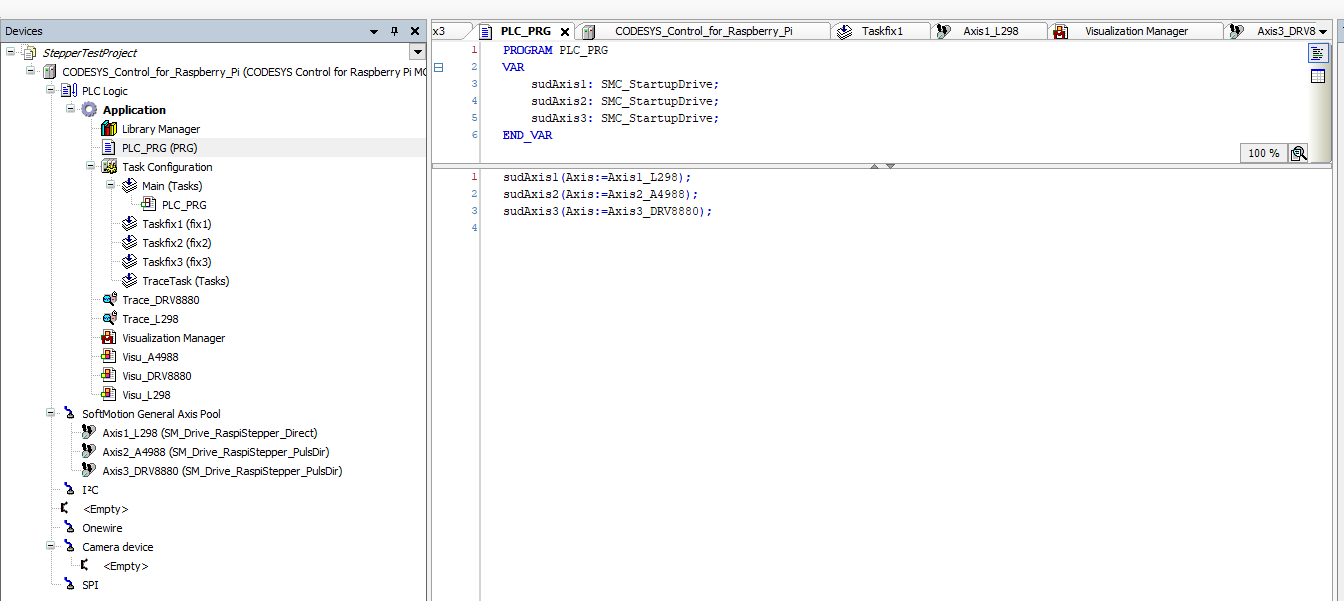This screenshot has height=601, width=1344.
Task: Pin the Devices panel with auto-hide toggle
Action: click(394, 31)
